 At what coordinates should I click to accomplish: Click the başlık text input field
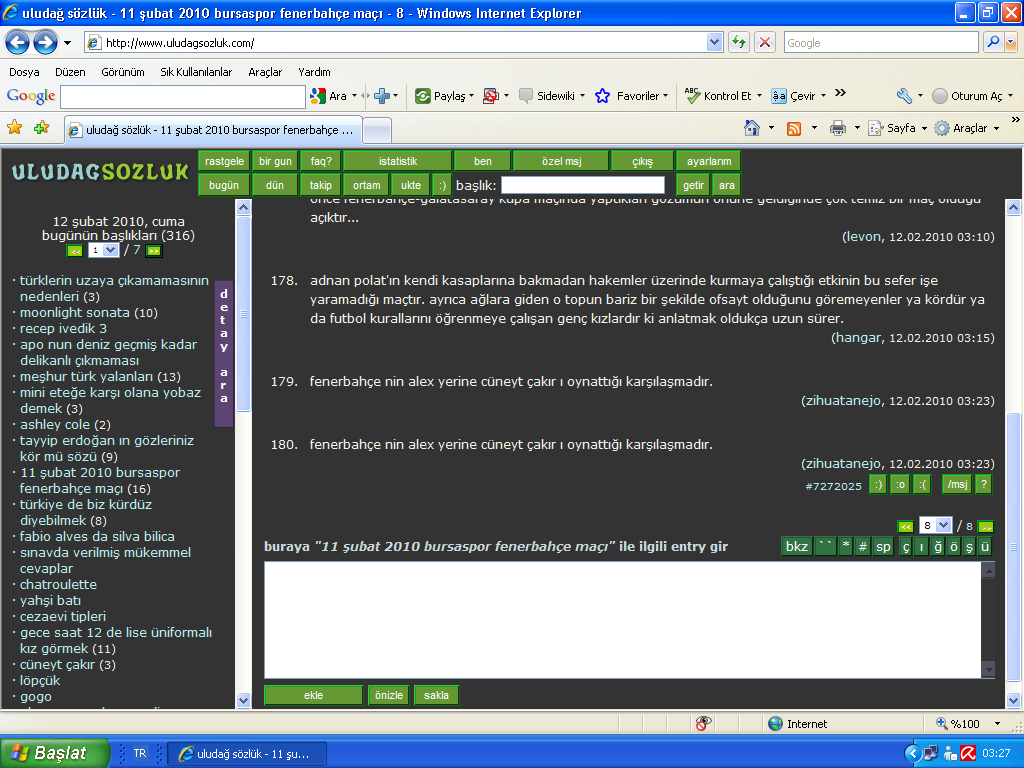(x=583, y=185)
